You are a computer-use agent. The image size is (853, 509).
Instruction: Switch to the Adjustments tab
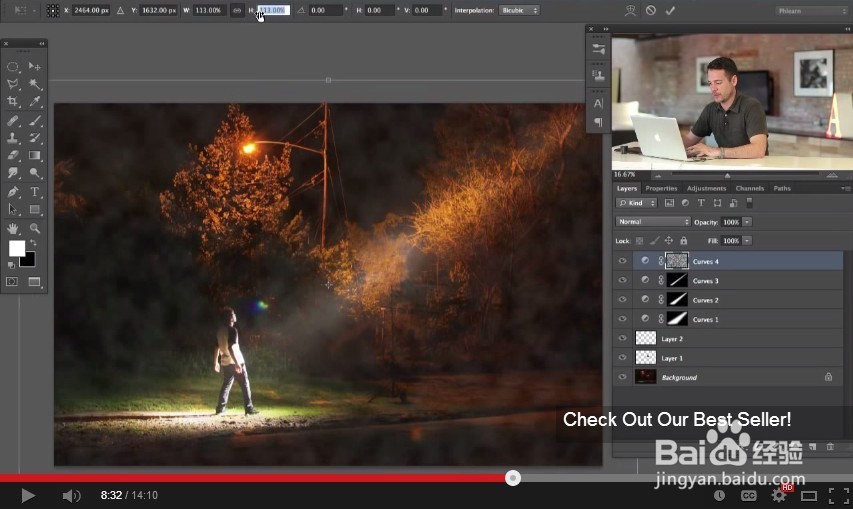[x=706, y=188]
